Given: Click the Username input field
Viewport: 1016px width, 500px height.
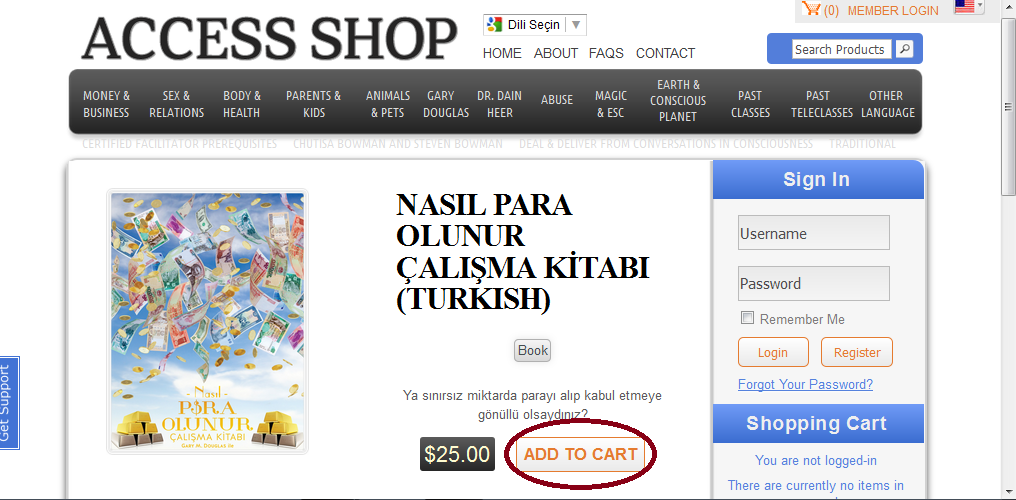Looking at the screenshot, I should (x=814, y=233).
